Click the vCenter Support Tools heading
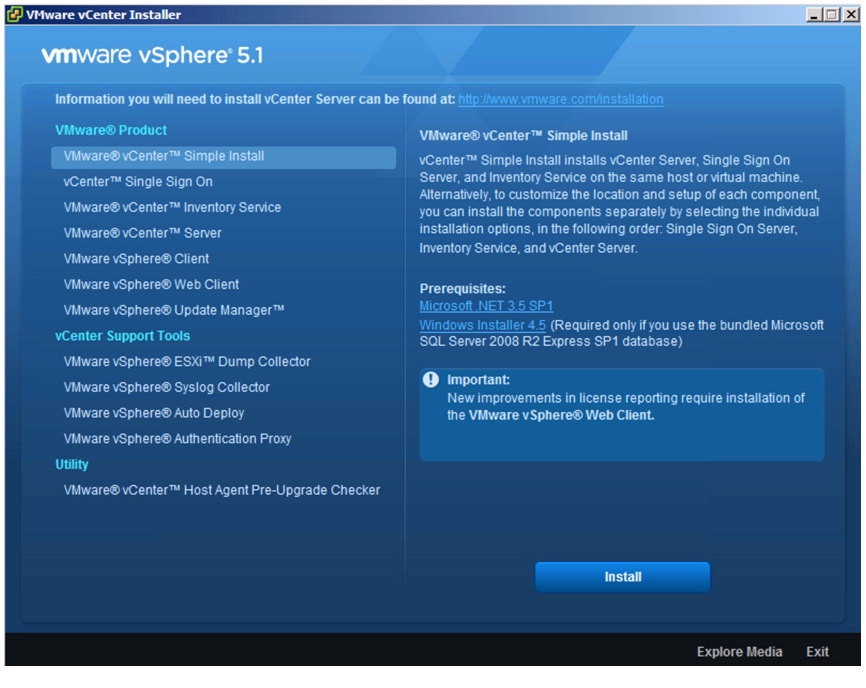Screen dimensions: 866x688 click(x=123, y=336)
